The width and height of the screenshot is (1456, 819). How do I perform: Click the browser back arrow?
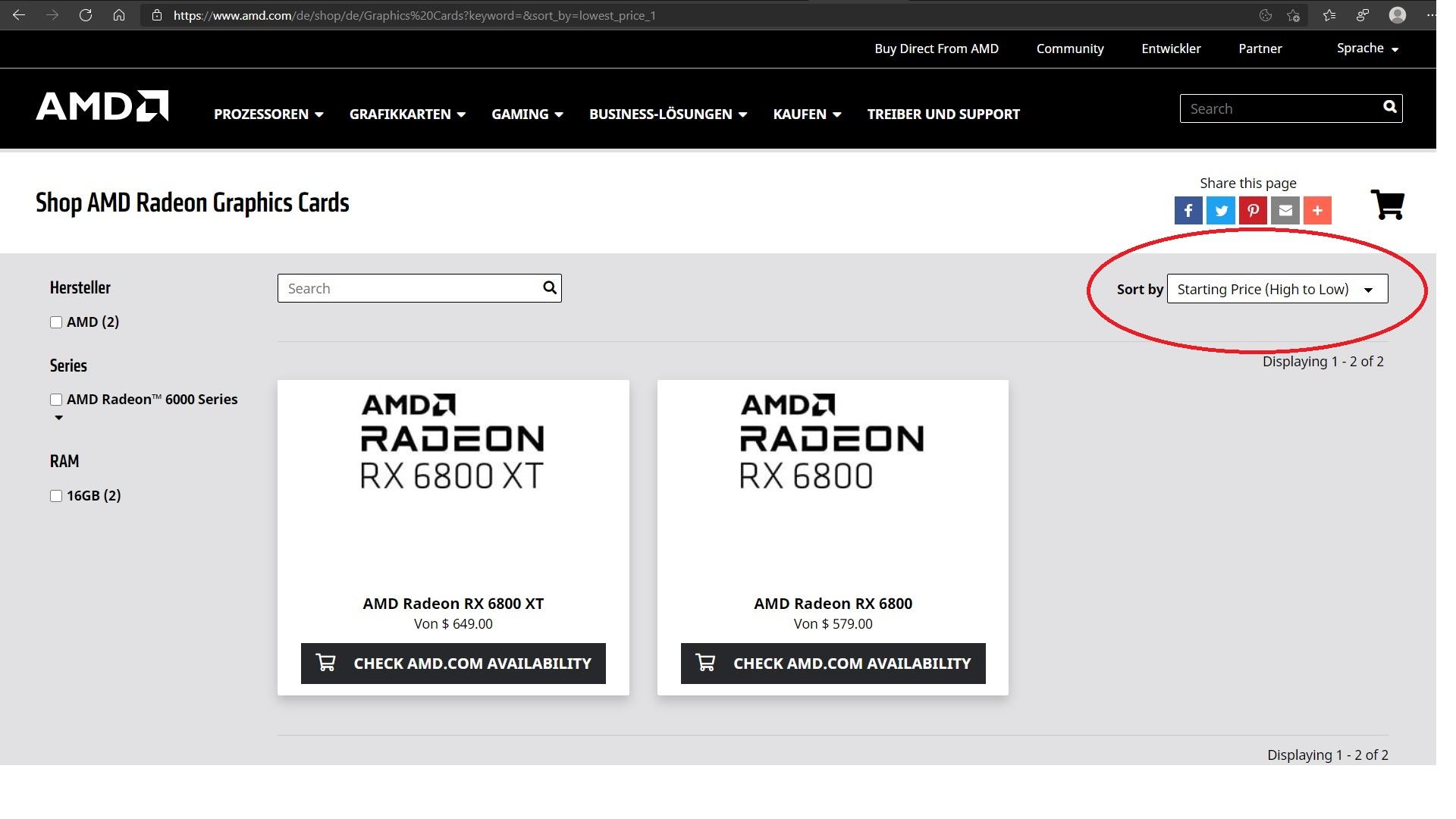tap(19, 15)
